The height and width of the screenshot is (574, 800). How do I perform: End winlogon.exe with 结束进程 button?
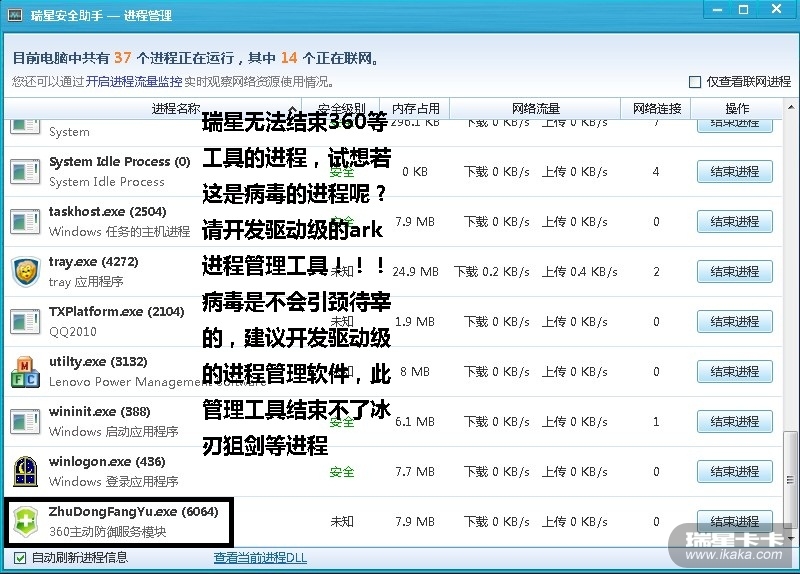[735, 471]
